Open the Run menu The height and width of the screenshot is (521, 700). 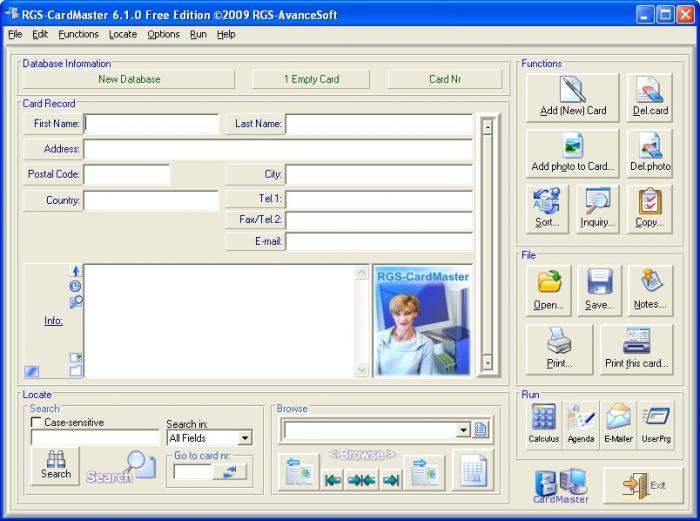pyautogui.click(x=198, y=34)
